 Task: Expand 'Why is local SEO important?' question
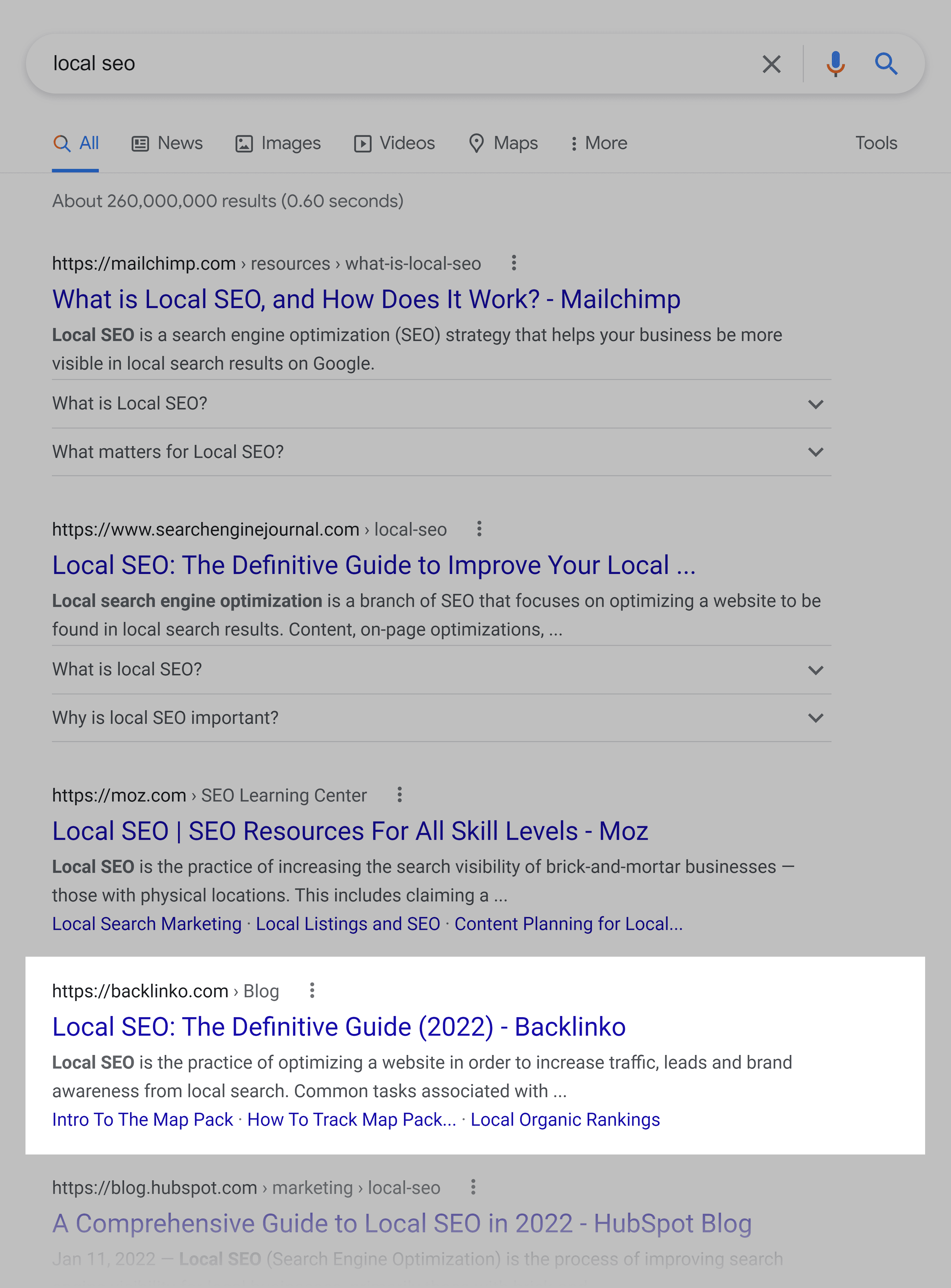(442, 718)
